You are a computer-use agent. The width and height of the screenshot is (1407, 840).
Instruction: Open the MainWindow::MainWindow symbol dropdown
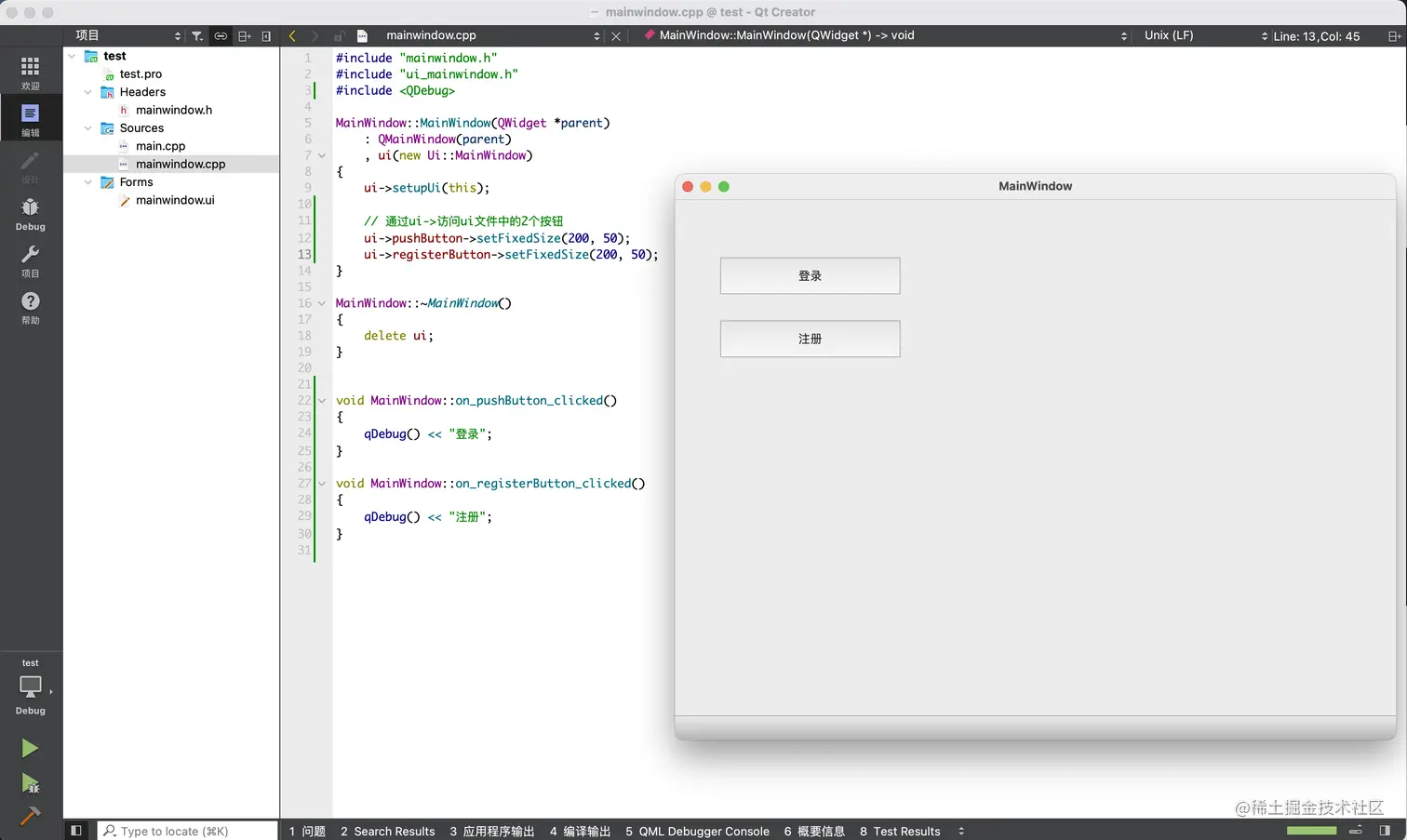click(884, 36)
